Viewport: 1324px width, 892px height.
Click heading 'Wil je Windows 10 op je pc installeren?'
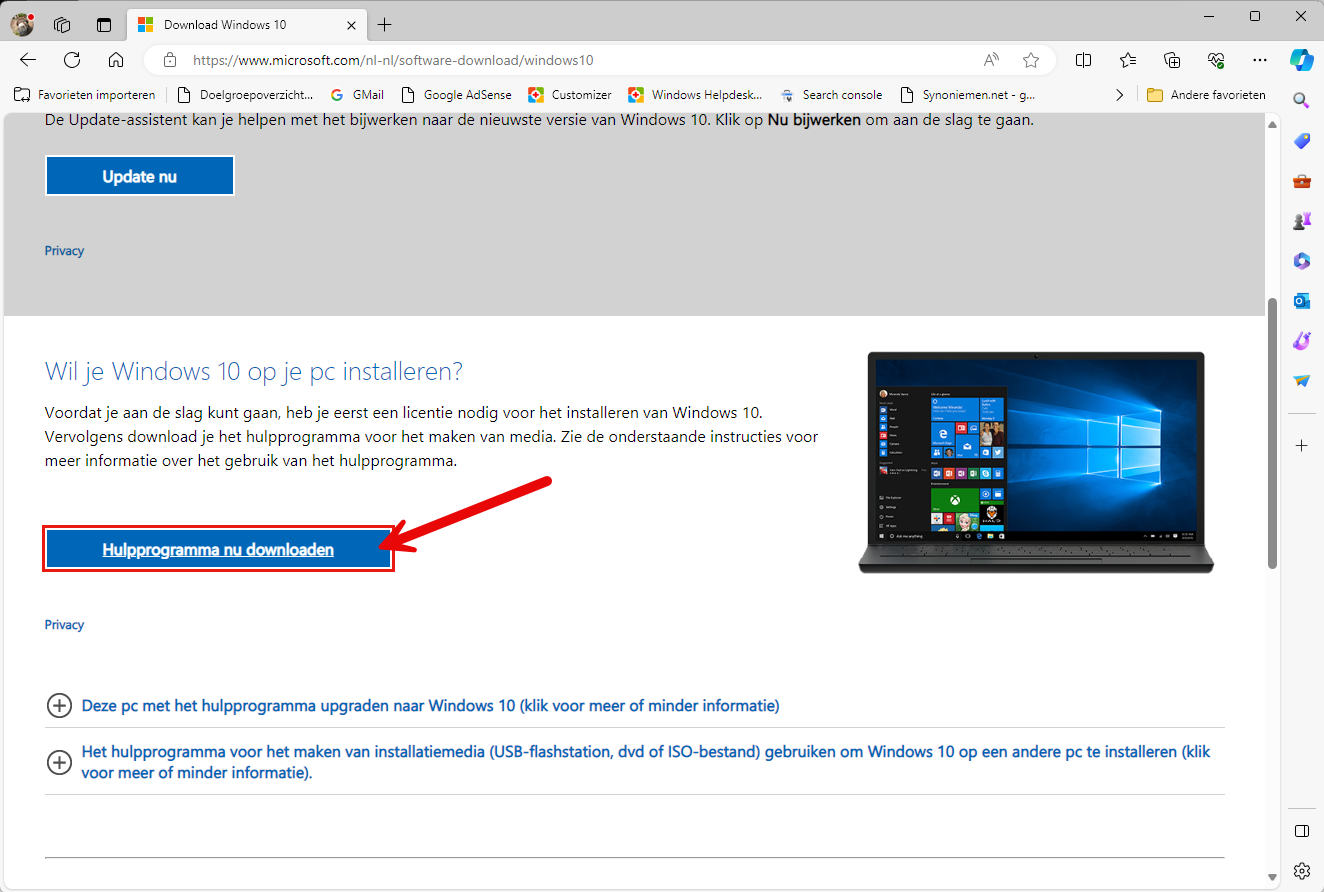point(254,372)
